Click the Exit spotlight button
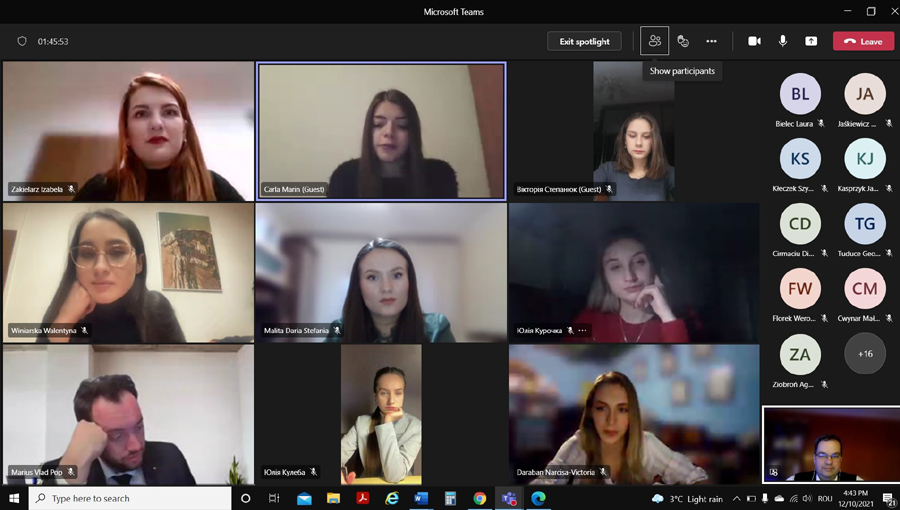The image size is (900, 510). (584, 41)
